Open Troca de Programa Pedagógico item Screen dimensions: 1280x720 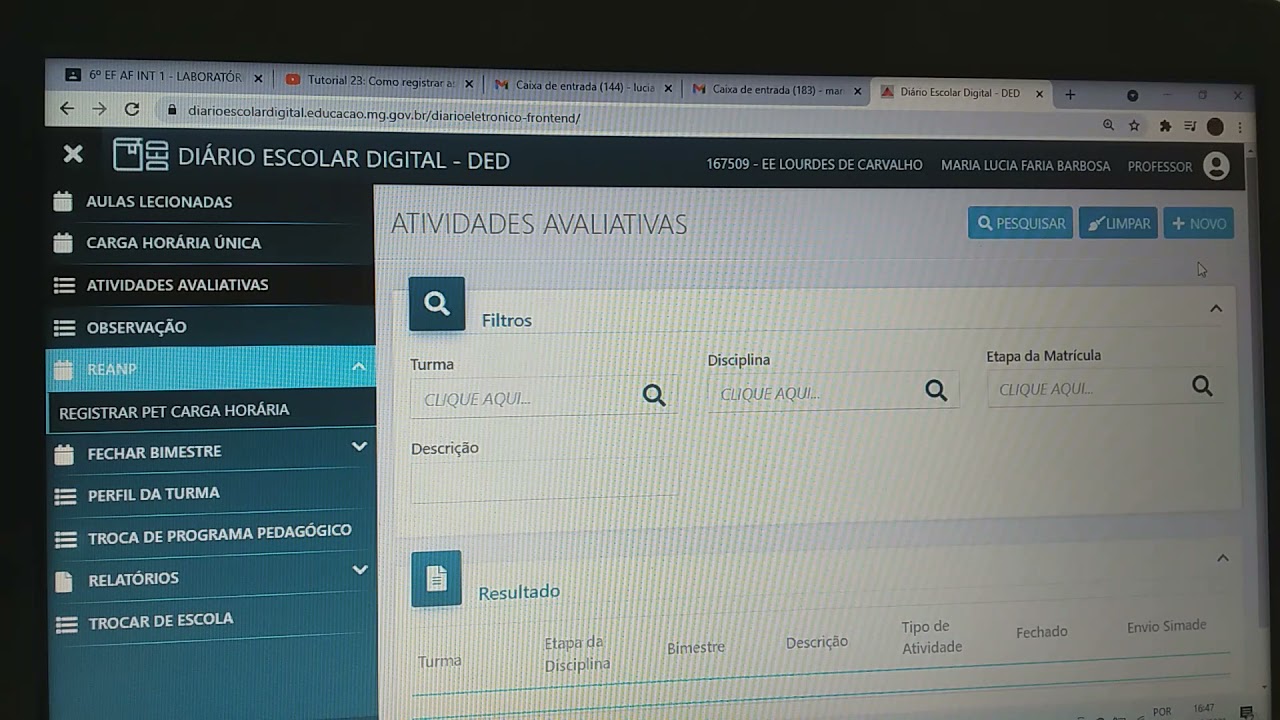220,535
